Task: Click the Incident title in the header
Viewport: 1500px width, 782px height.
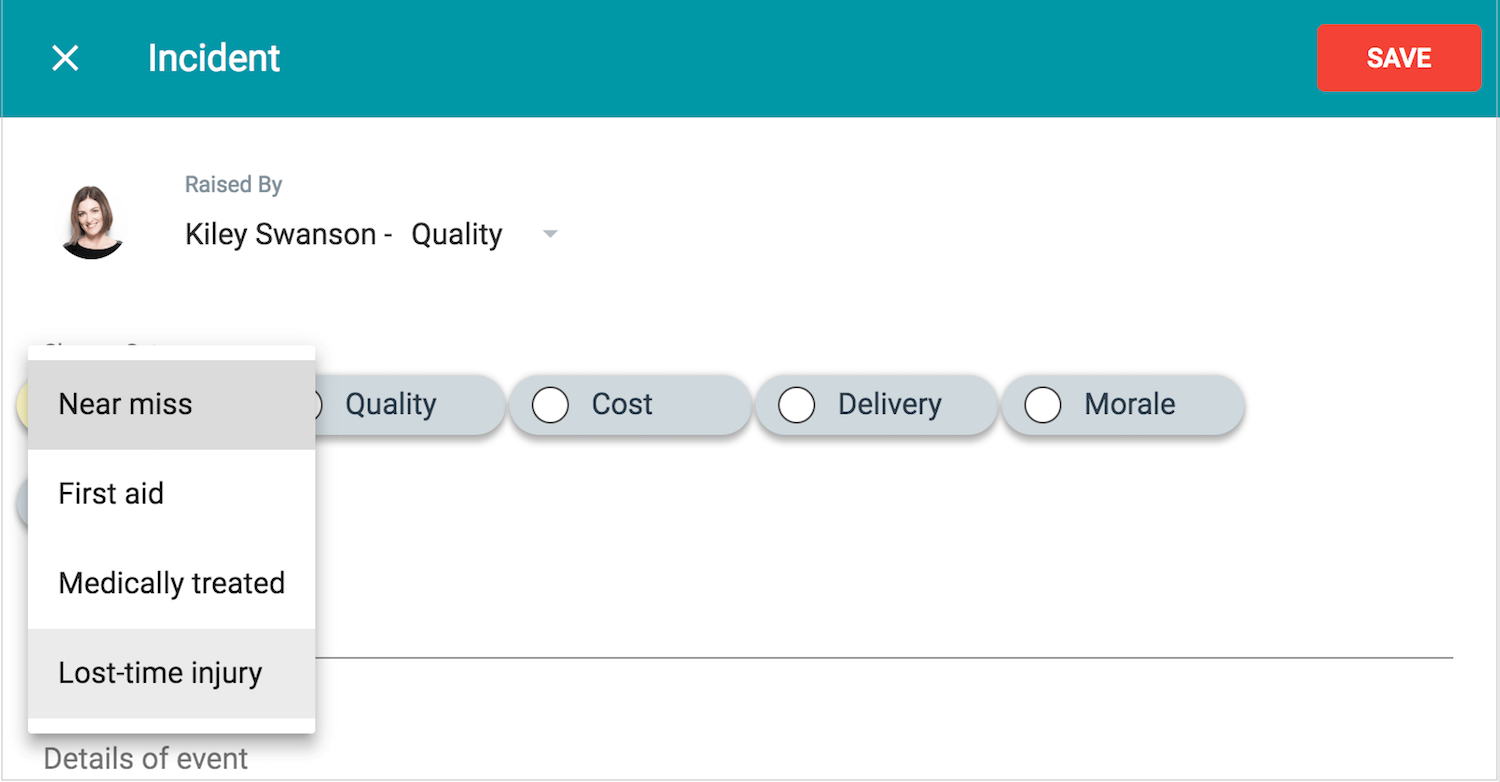Action: (x=214, y=58)
